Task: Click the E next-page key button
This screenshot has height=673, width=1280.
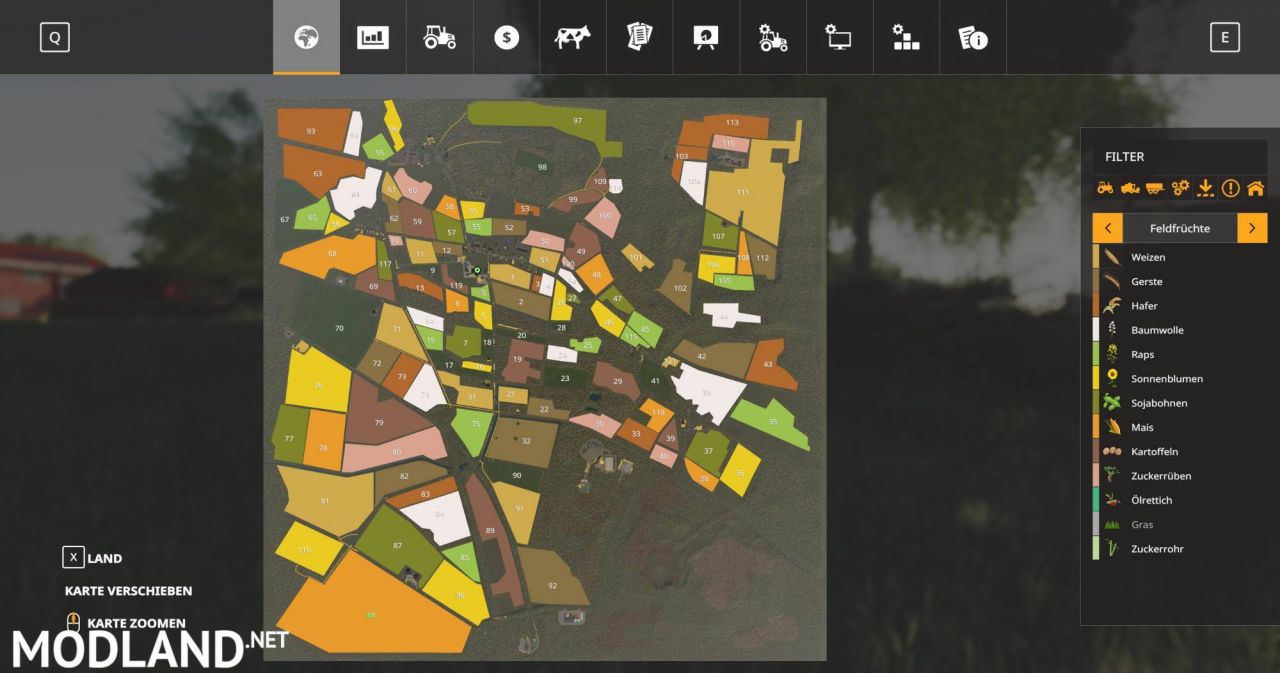Action: [1224, 38]
